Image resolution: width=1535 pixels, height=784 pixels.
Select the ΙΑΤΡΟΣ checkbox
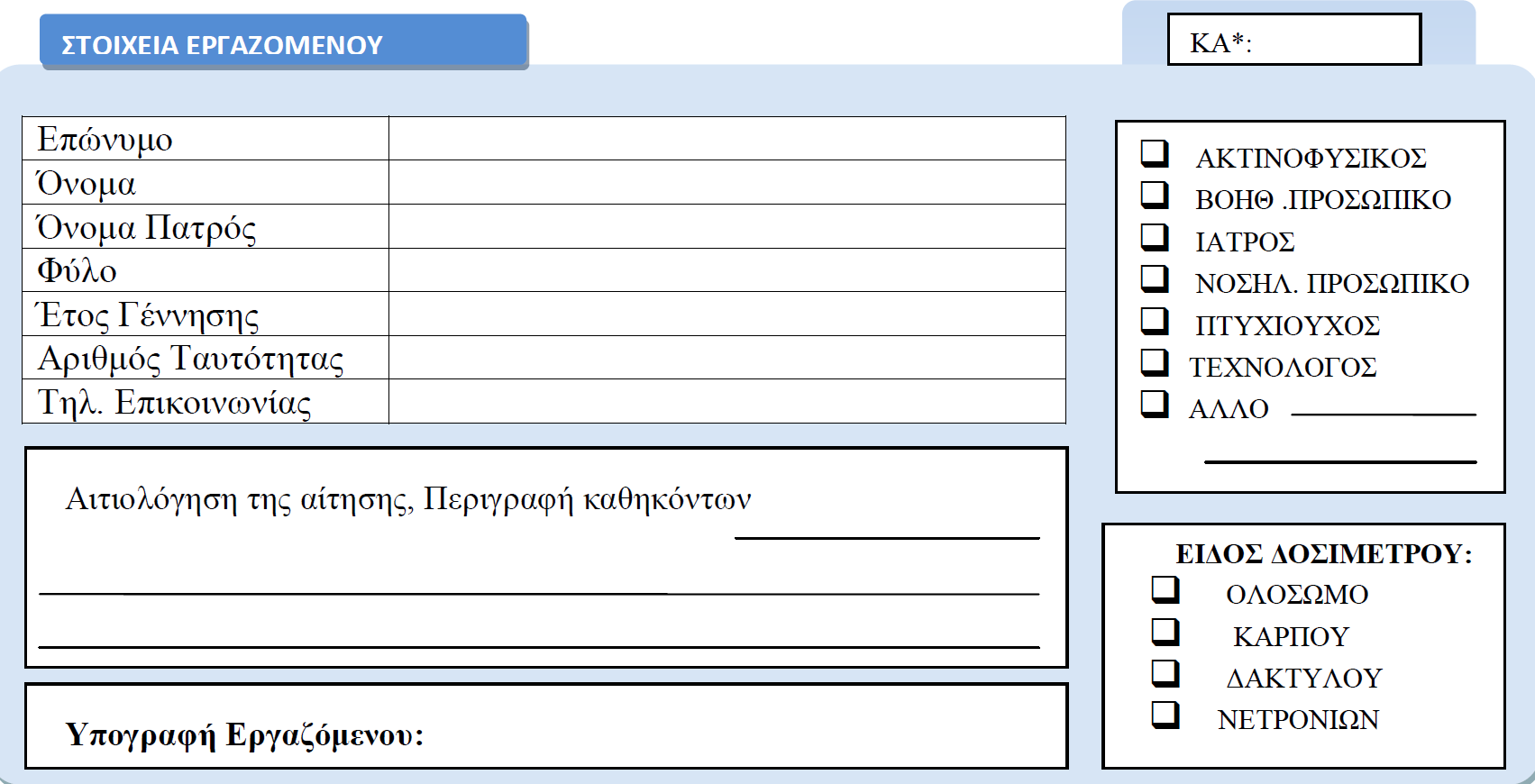pyautogui.click(x=1155, y=237)
